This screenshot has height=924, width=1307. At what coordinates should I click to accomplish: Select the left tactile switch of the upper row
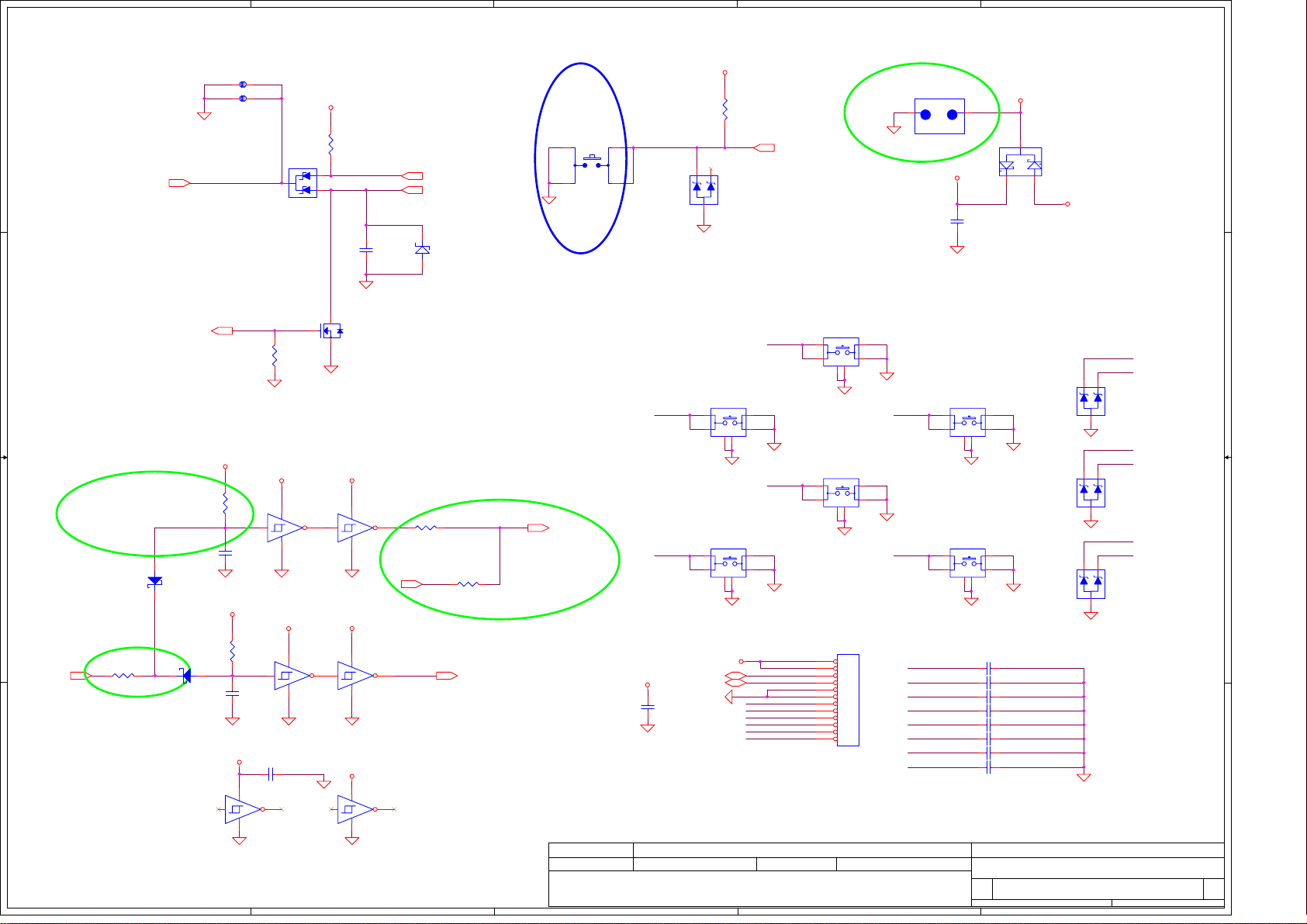tap(728, 422)
